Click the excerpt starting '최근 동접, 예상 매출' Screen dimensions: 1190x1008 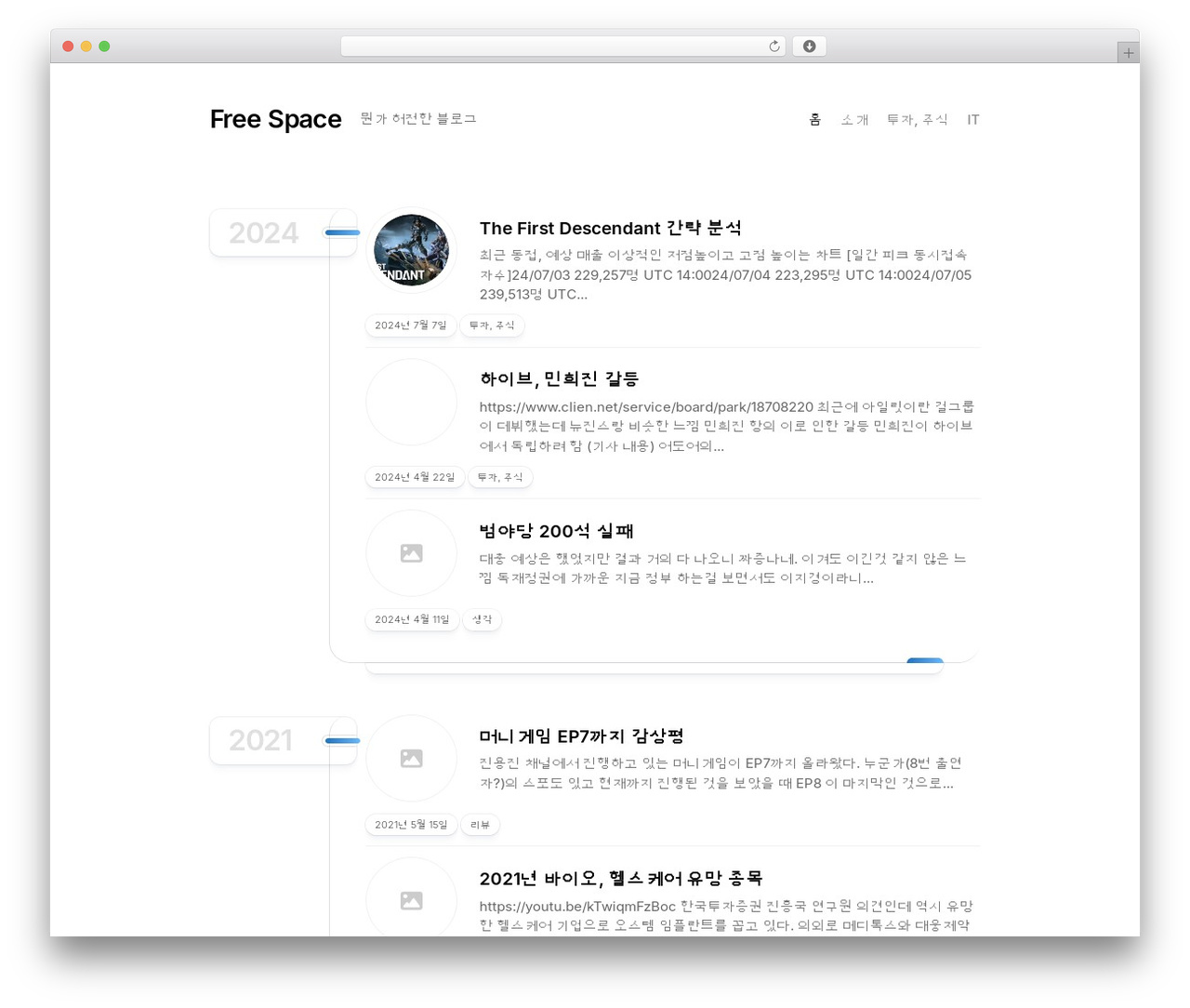726,274
